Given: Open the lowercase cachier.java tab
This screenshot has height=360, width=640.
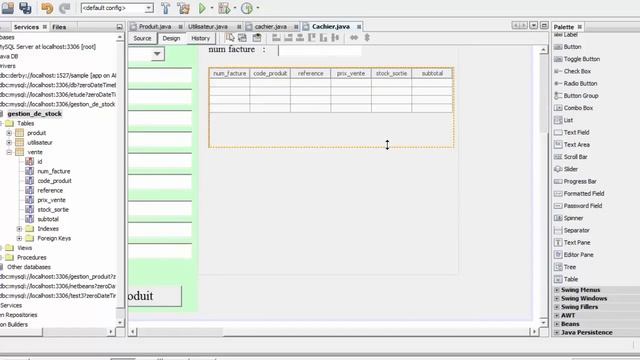Looking at the screenshot, I should coord(271,27).
